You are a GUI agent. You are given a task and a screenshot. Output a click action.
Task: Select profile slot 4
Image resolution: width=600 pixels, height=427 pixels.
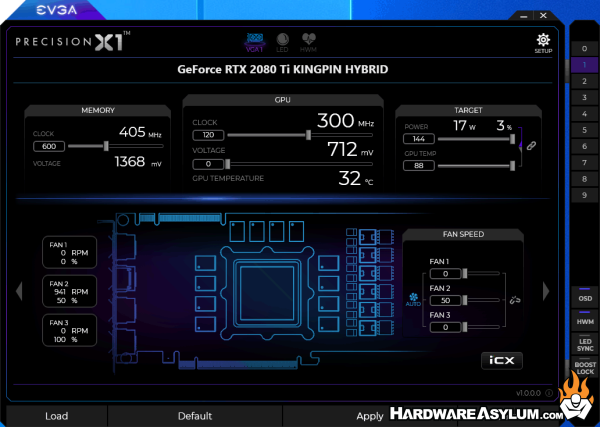584,114
